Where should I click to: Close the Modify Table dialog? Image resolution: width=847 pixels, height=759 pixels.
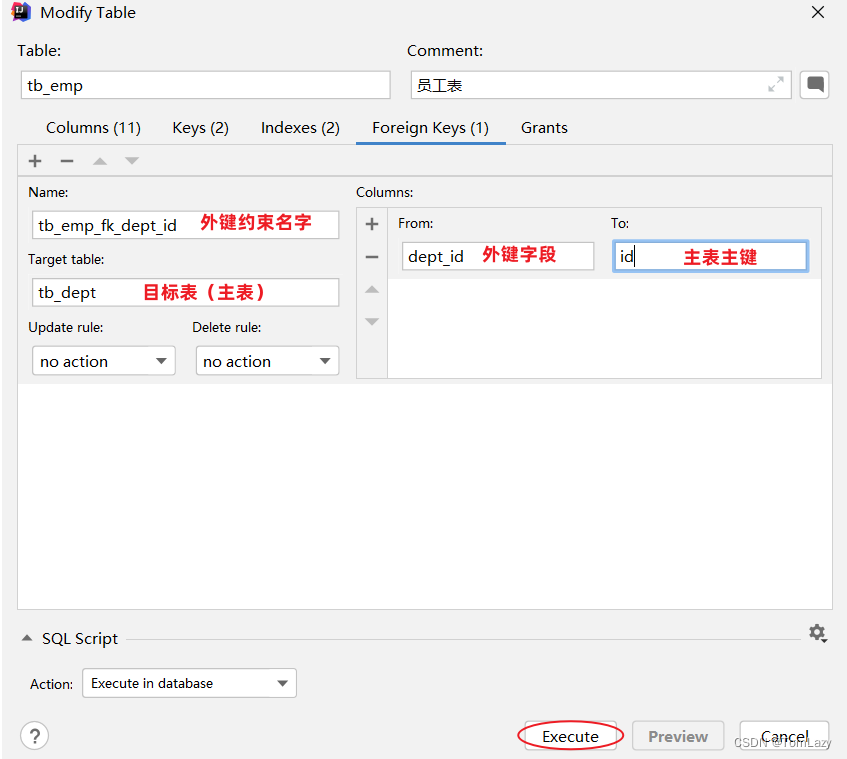pyautogui.click(x=818, y=12)
